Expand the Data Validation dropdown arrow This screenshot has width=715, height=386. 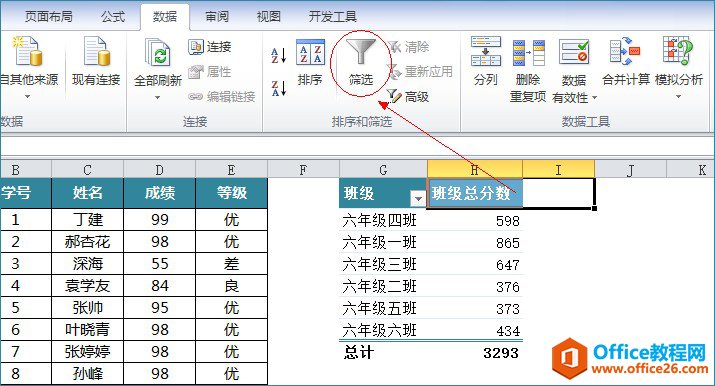[595, 98]
